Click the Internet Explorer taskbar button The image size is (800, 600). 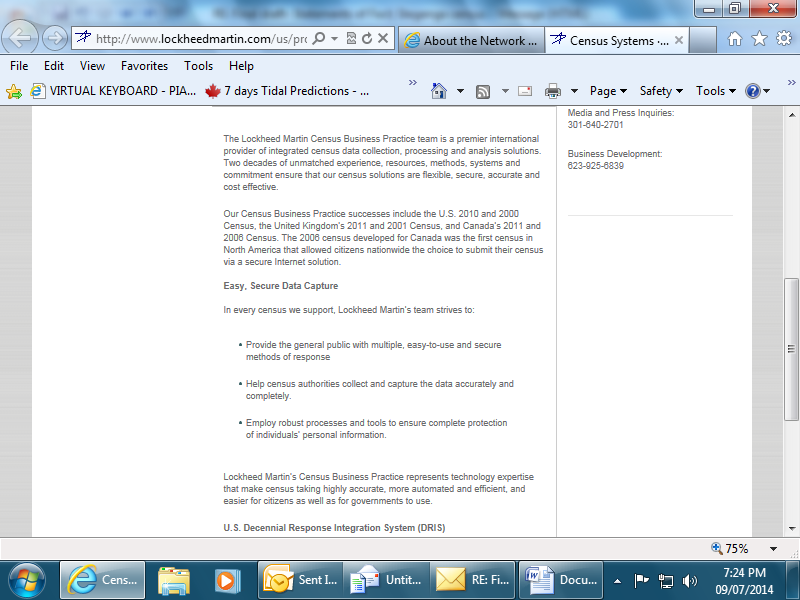tap(103, 580)
